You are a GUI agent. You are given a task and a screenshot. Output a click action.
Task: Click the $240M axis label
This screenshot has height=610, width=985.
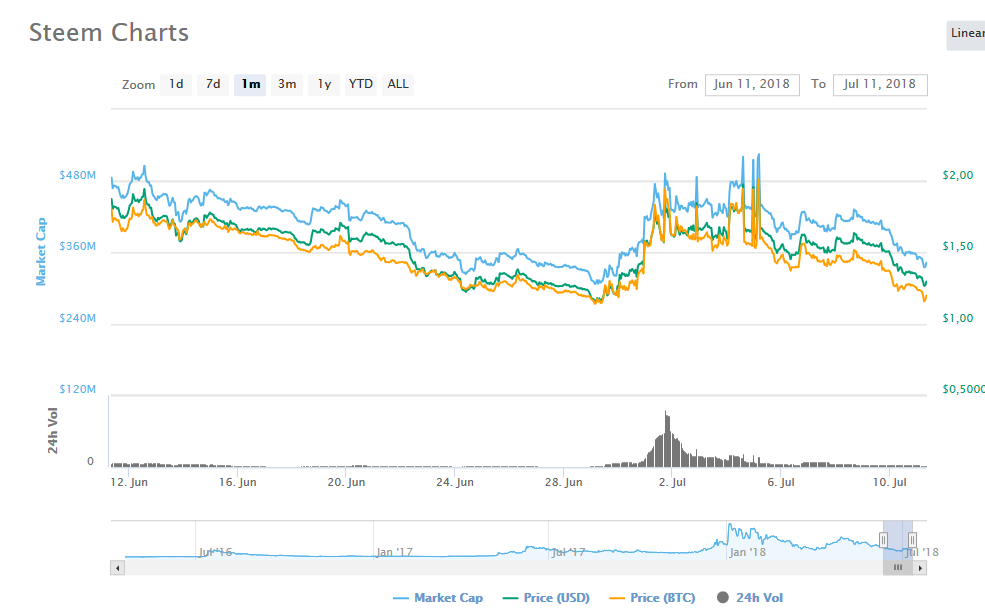tap(77, 318)
